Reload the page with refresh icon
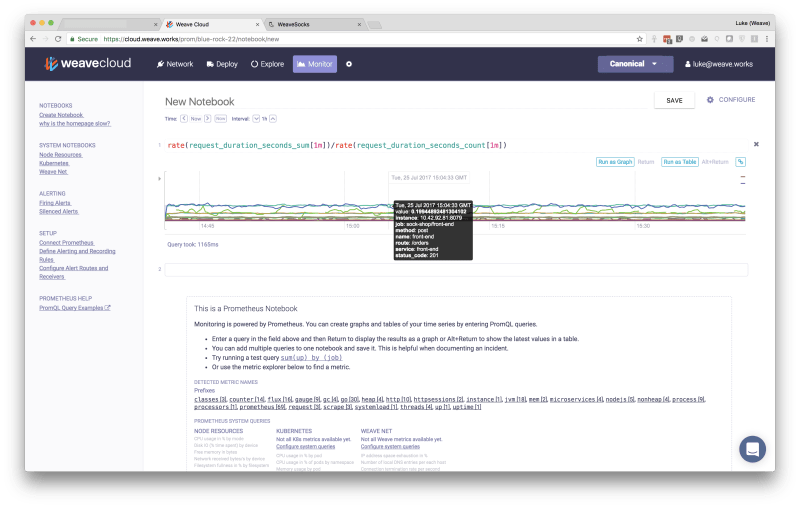Image resolution: width=800 pixels, height=507 pixels. [x=58, y=39]
